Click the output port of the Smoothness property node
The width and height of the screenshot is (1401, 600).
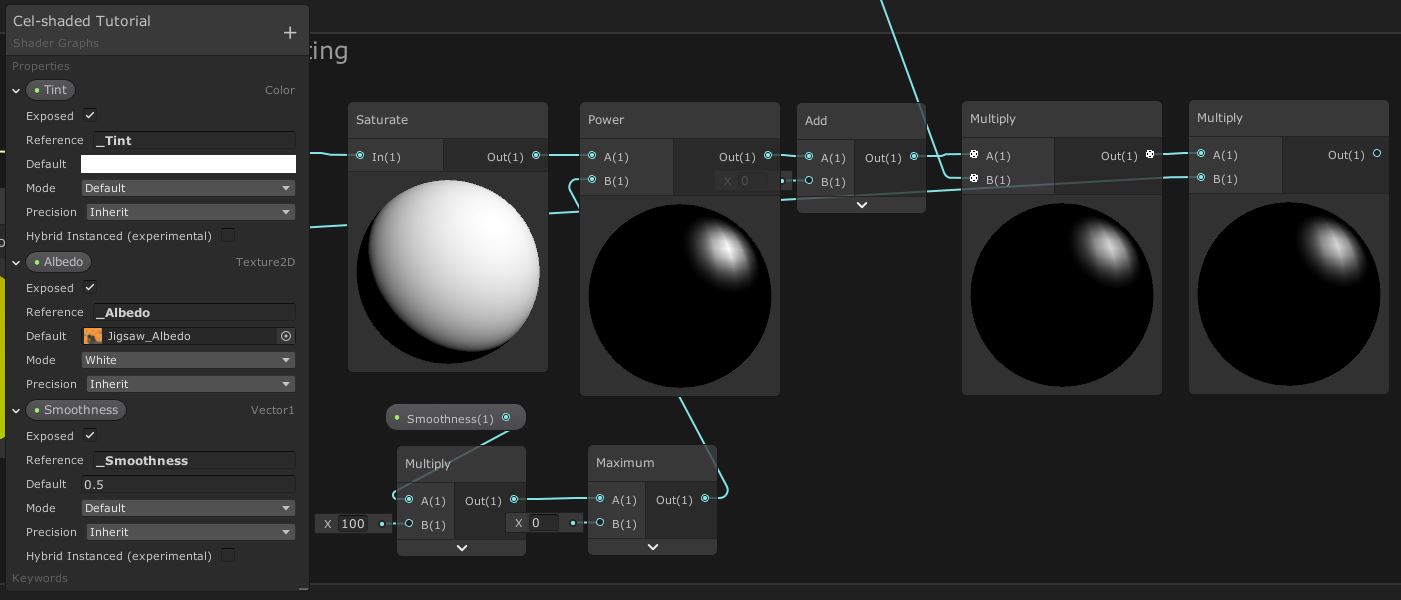tap(507, 417)
